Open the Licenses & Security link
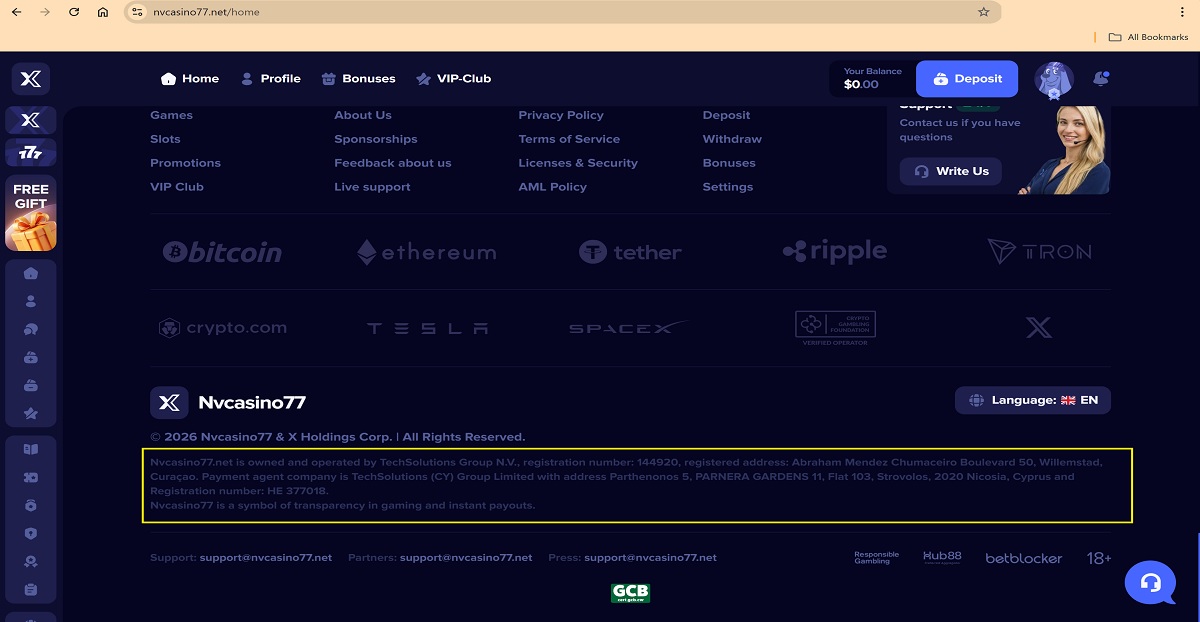This screenshot has width=1200, height=622. coord(578,163)
